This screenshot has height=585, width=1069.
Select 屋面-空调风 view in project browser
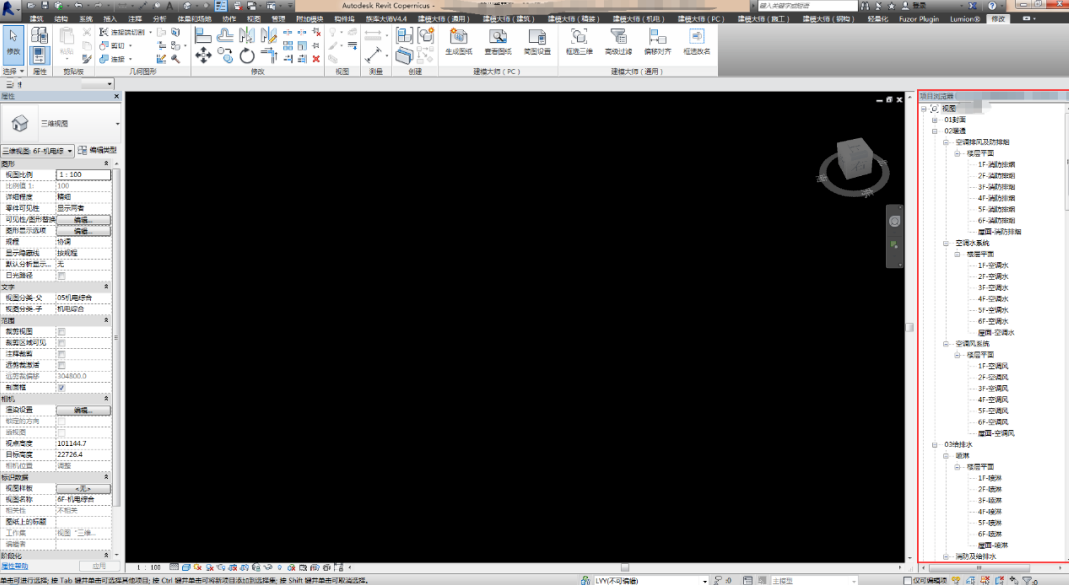point(996,434)
